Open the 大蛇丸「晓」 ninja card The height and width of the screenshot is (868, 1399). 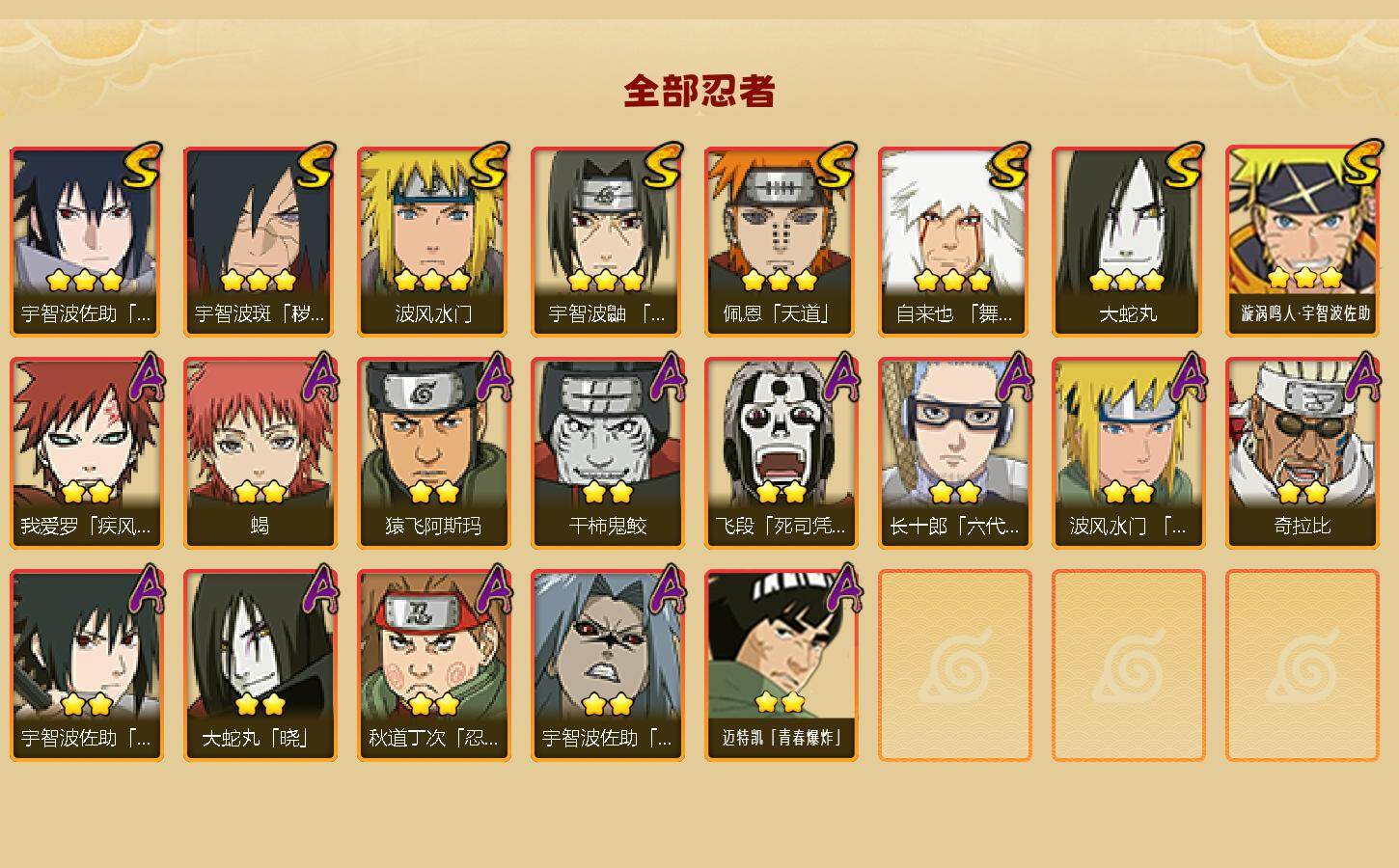260,665
